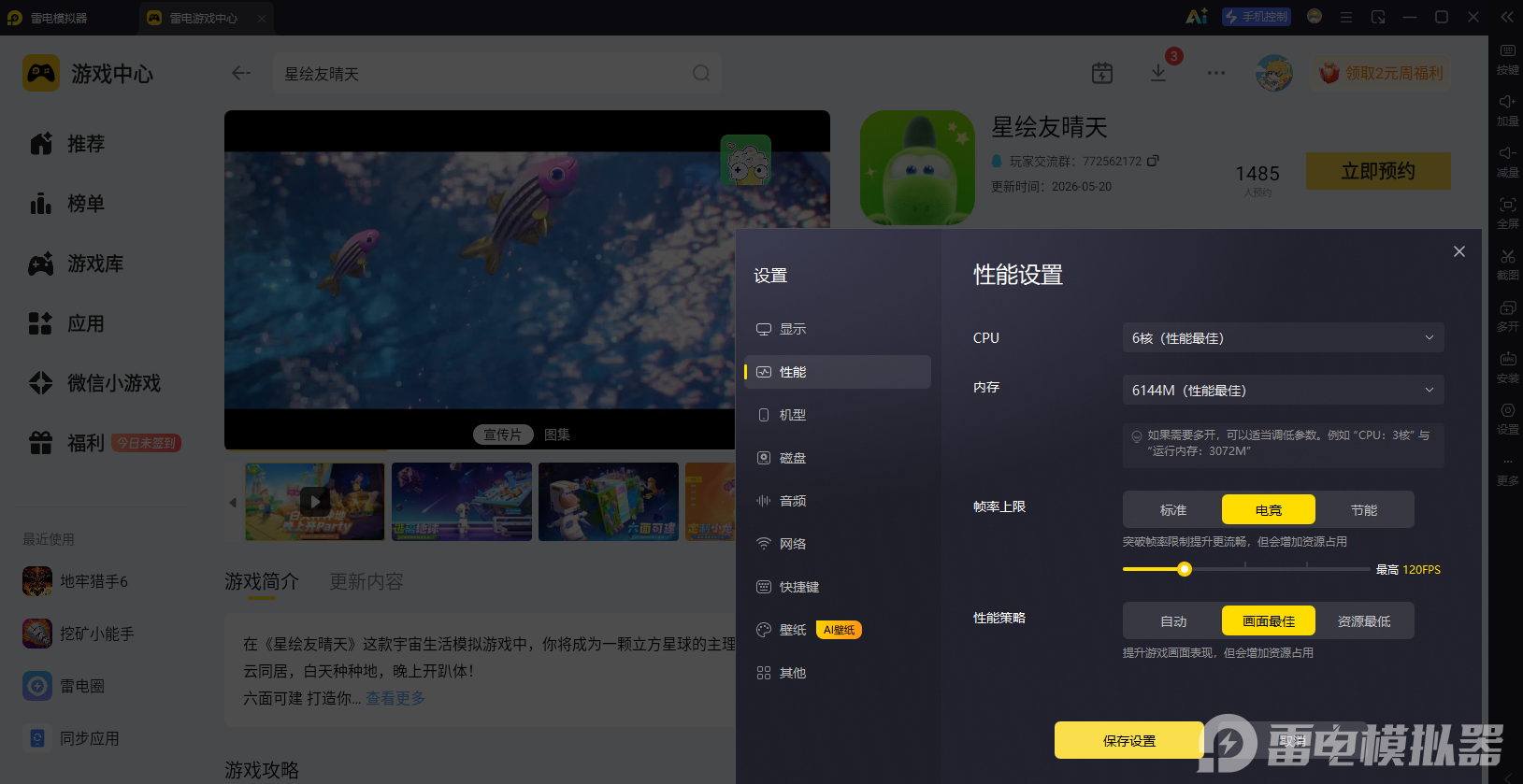
Task: Open 同步应用 from recent list
Action: 72,738
